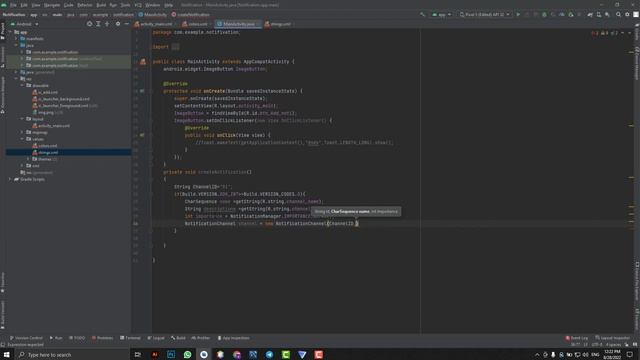Open Photoshop from the taskbar
The height and width of the screenshot is (360, 640).
171,354
